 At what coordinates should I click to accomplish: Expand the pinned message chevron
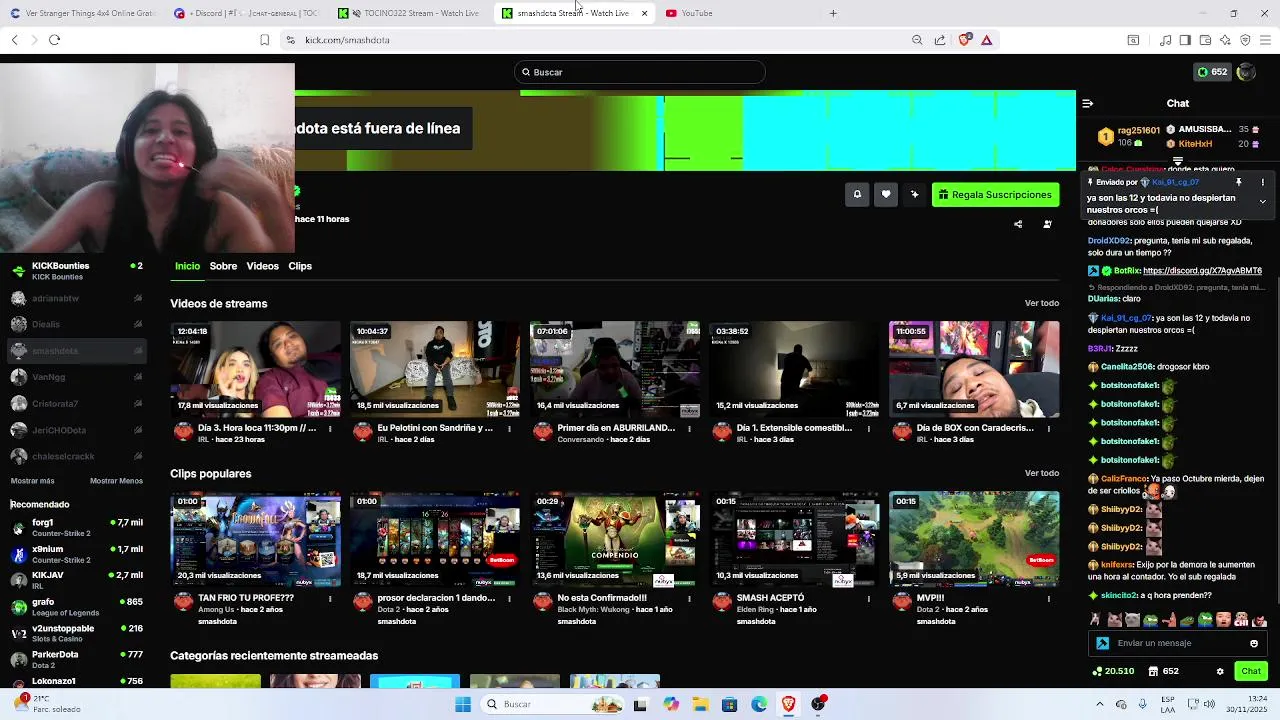(1262, 201)
